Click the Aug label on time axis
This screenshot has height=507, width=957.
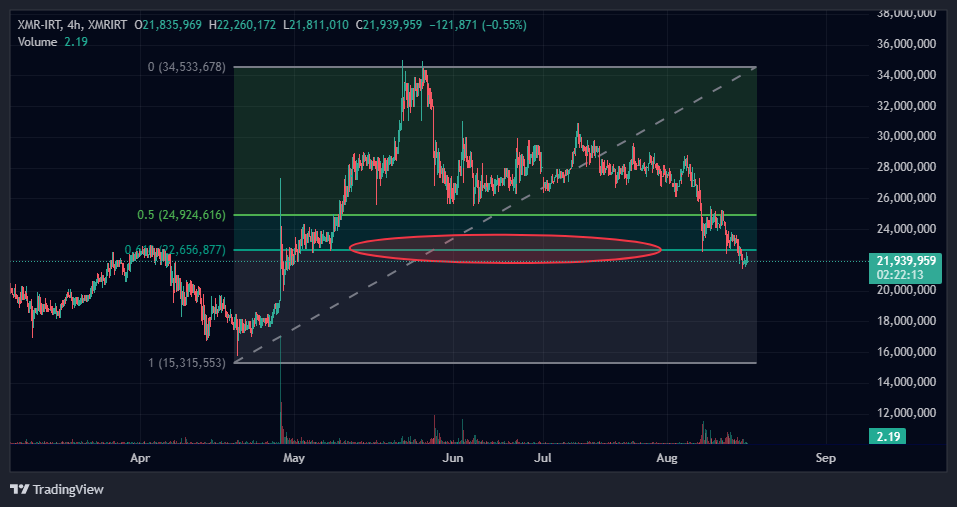pos(667,458)
